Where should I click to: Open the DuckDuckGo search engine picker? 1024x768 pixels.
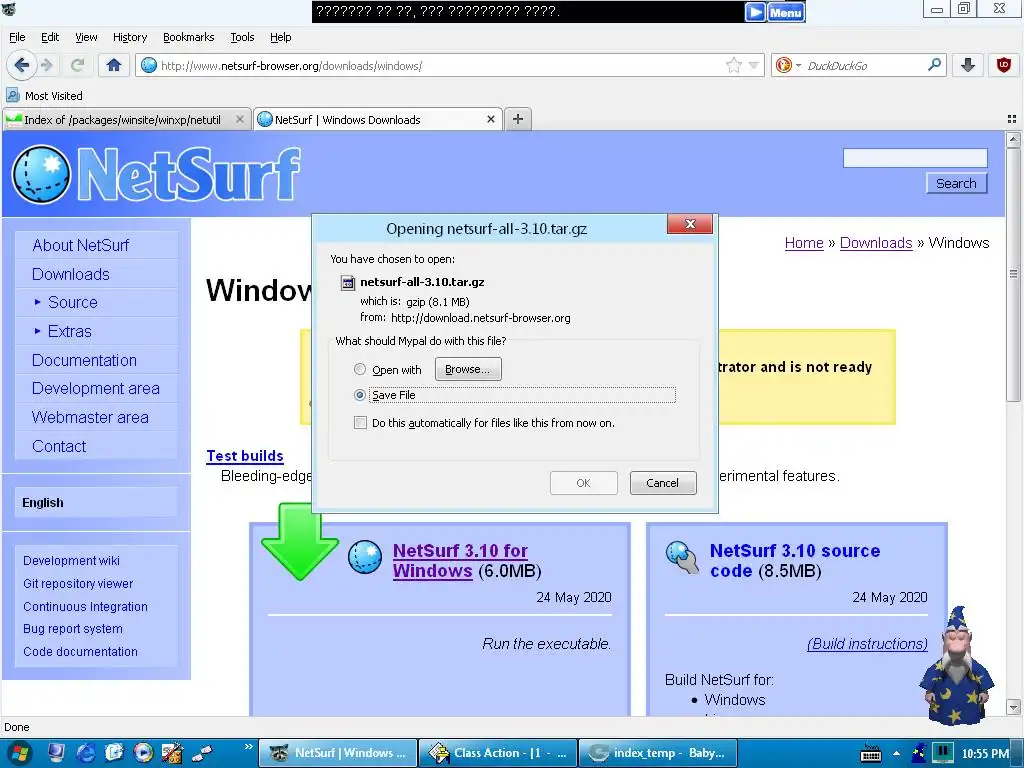click(787, 65)
